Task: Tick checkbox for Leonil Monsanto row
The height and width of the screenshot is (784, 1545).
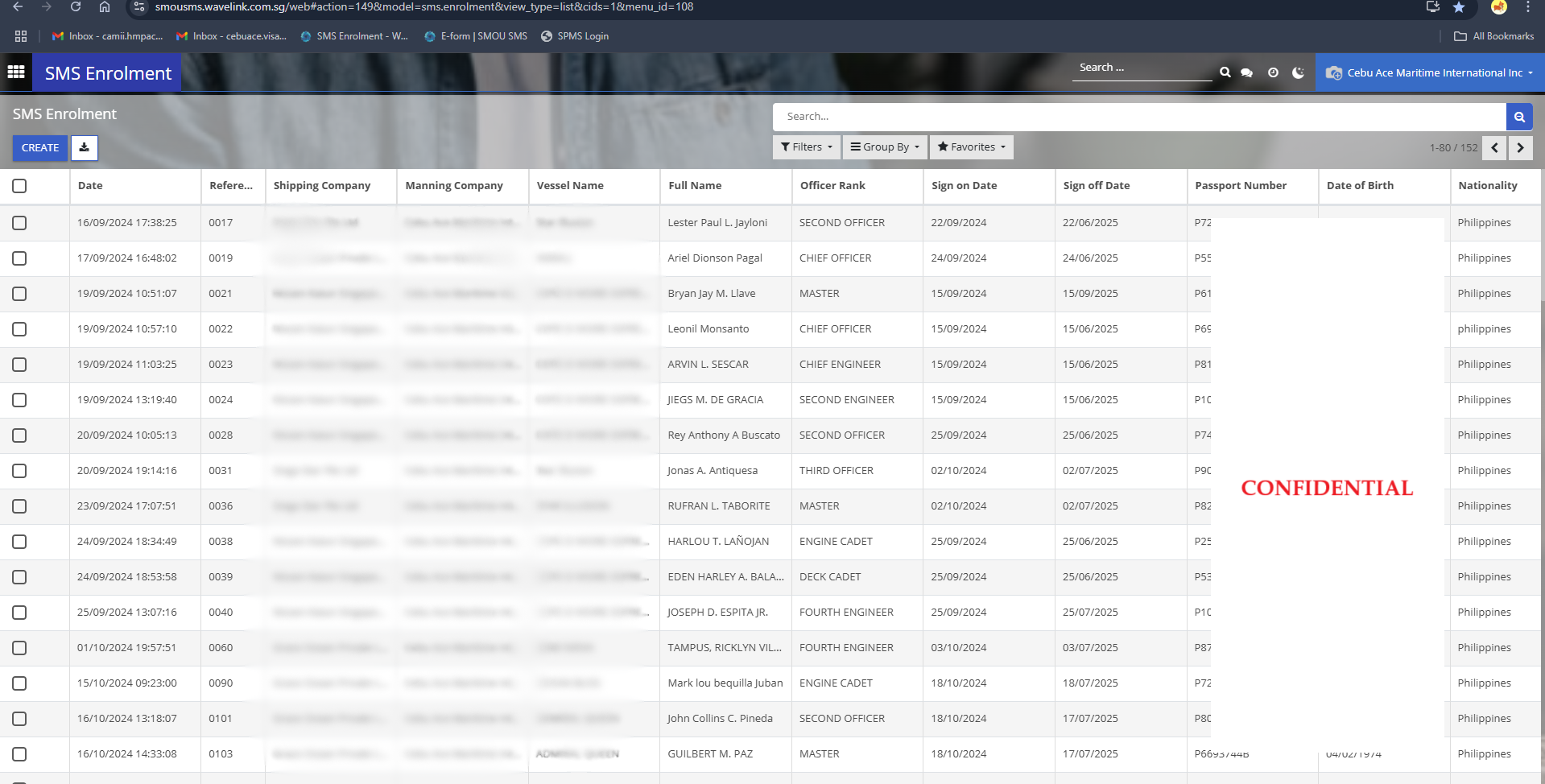Action: tap(19, 329)
